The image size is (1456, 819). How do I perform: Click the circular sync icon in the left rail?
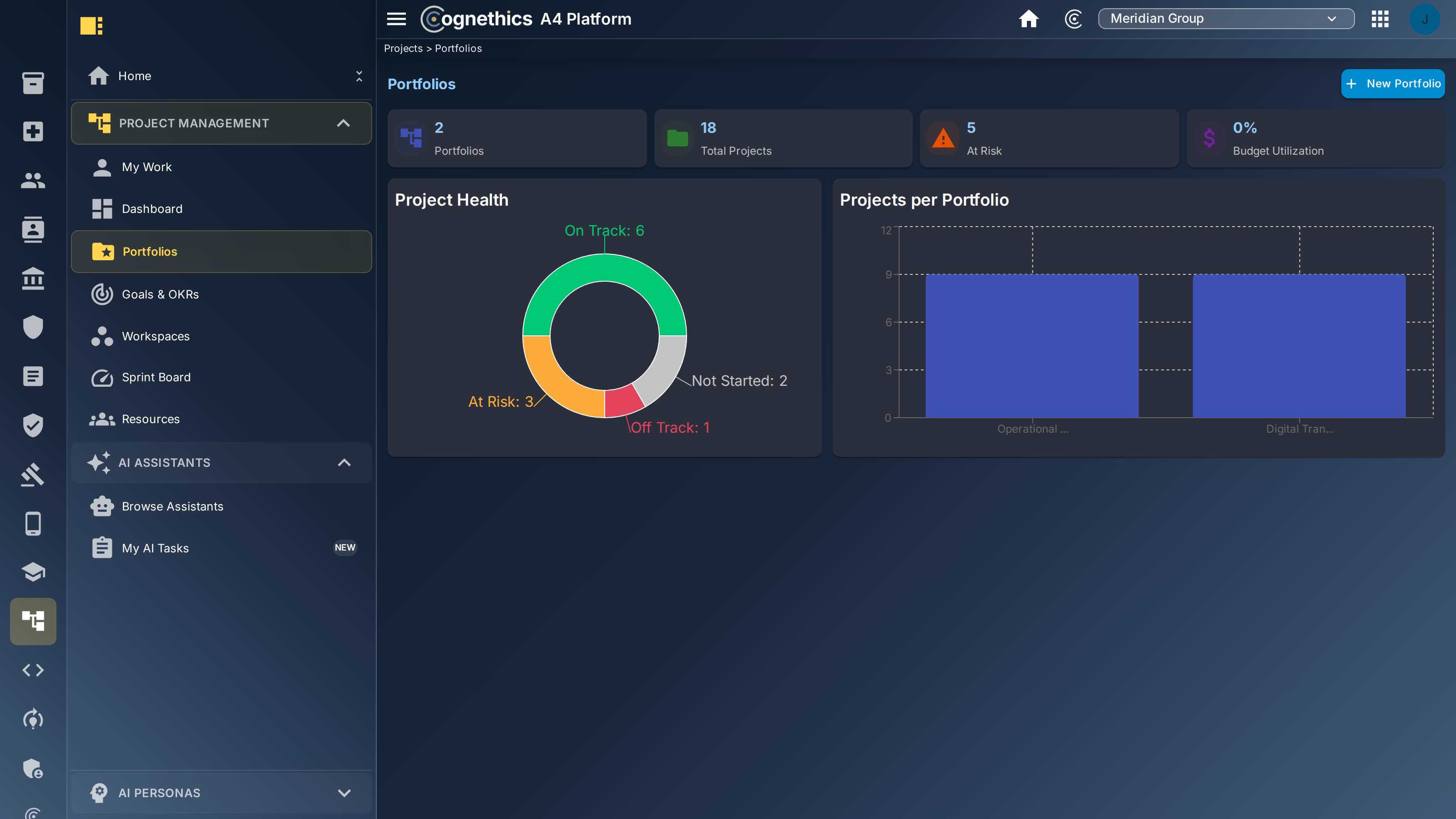click(x=33, y=719)
